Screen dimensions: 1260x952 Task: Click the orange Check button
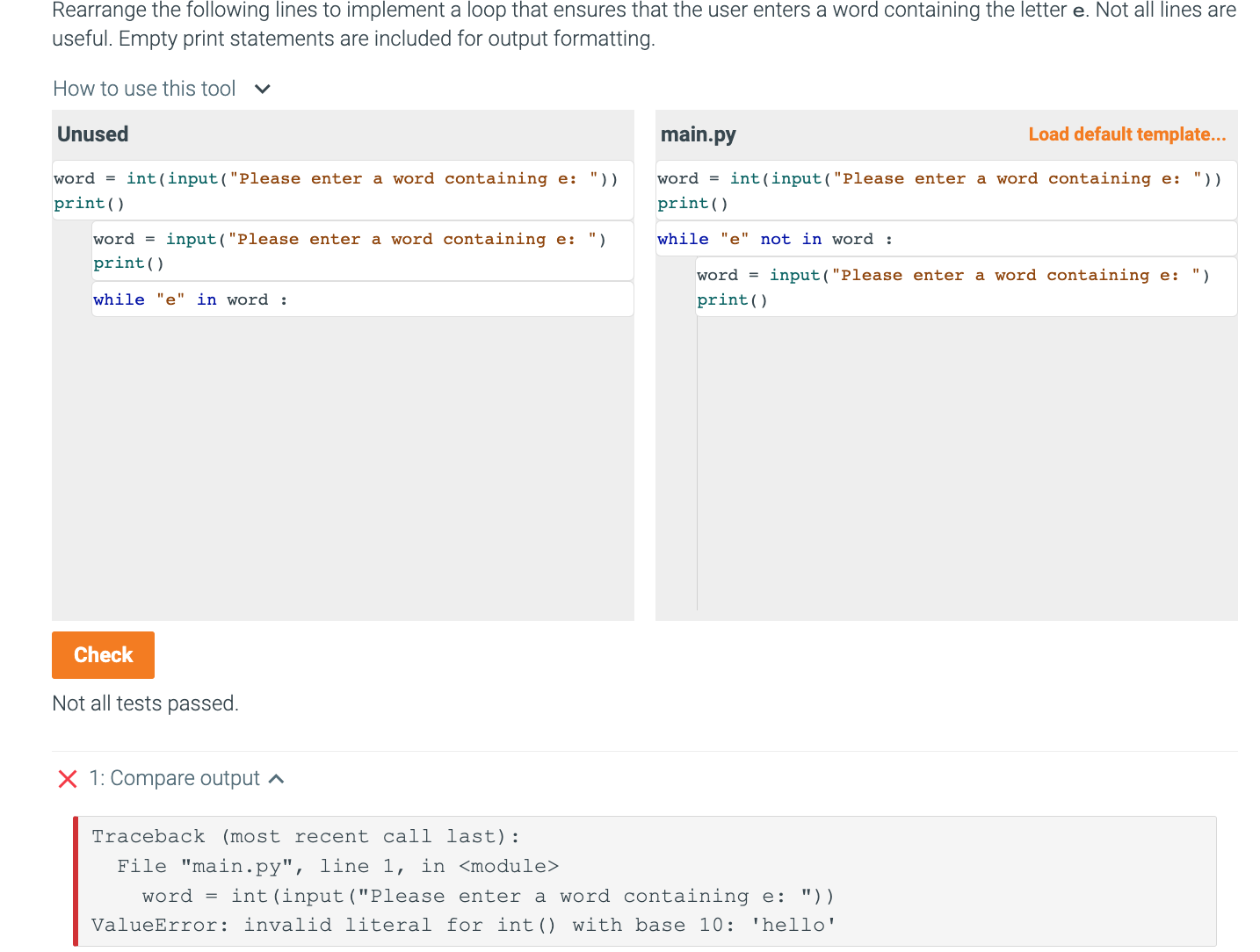(x=103, y=655)
